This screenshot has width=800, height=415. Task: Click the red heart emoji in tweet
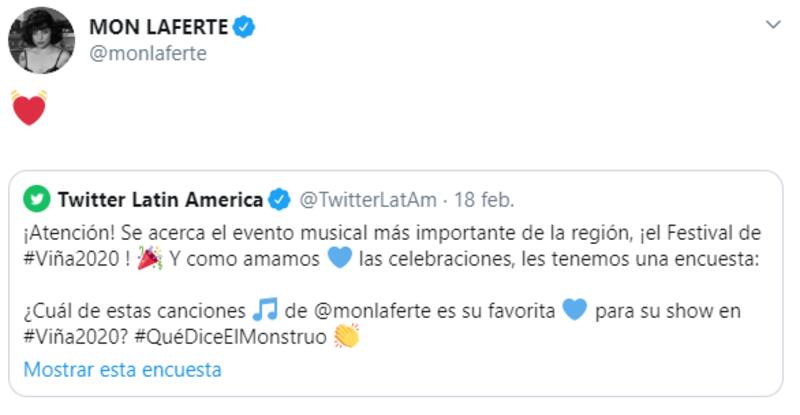click(x=29, y=108)
